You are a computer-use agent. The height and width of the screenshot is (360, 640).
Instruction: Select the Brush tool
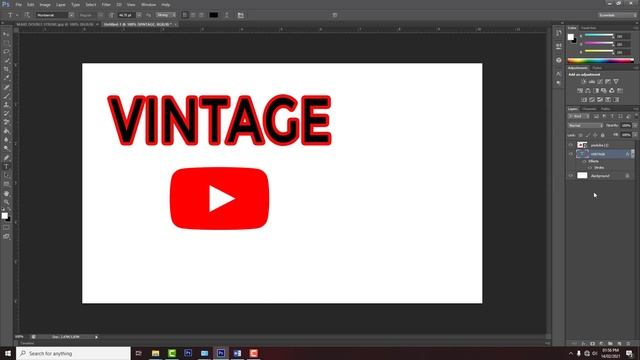(x=6, y=96)
